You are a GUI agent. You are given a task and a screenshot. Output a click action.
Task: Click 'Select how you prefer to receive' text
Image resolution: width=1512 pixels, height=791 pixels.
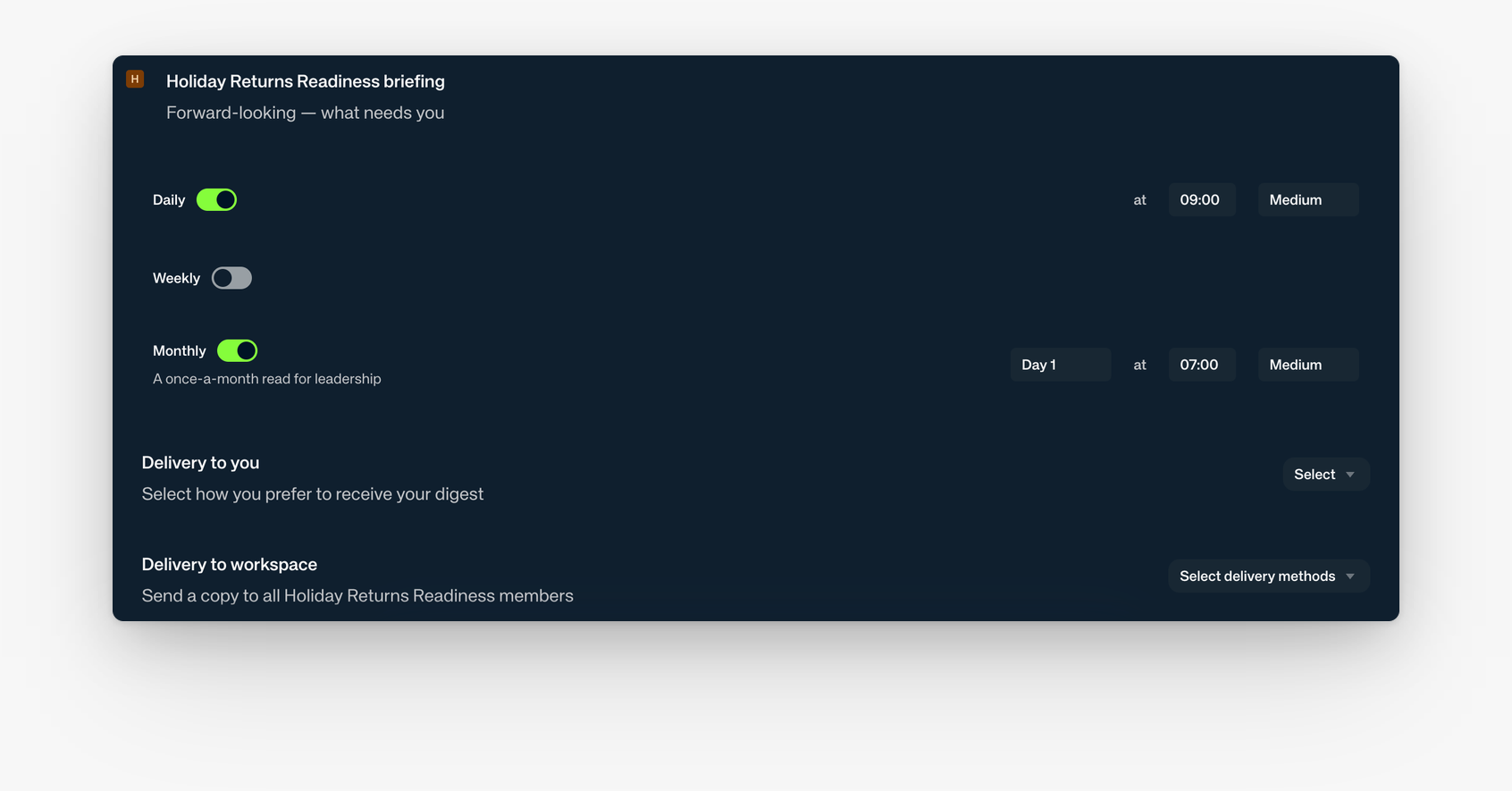(313, 494)
